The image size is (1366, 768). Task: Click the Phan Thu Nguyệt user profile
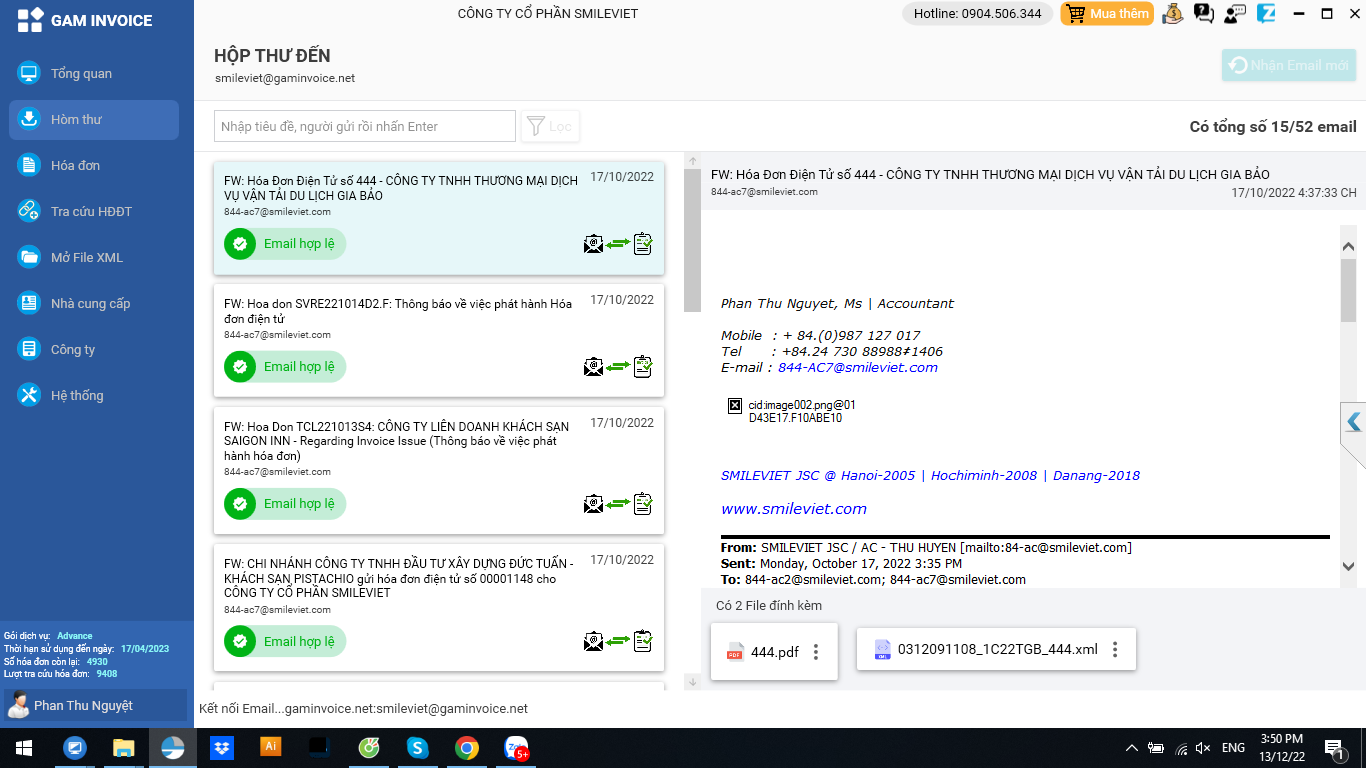click(x=96, y=705)
